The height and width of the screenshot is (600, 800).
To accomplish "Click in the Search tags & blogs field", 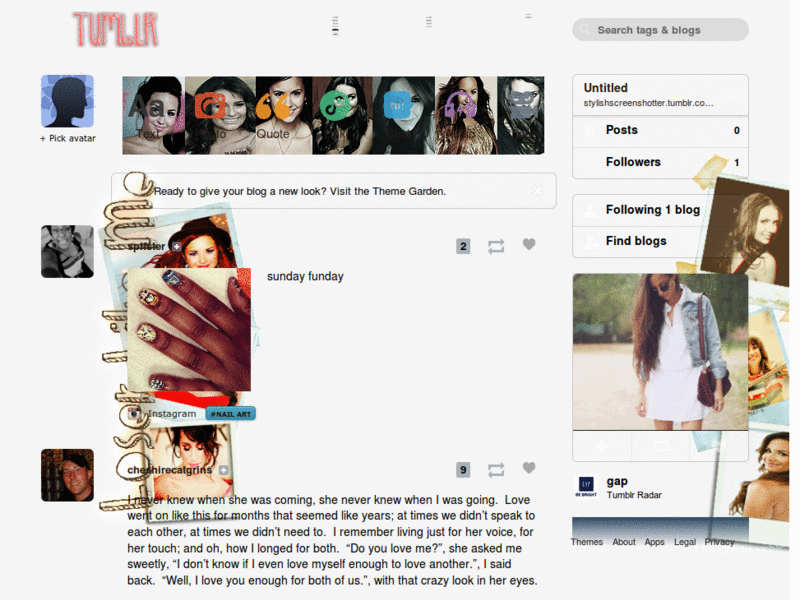I will click(x=660, y=30).
